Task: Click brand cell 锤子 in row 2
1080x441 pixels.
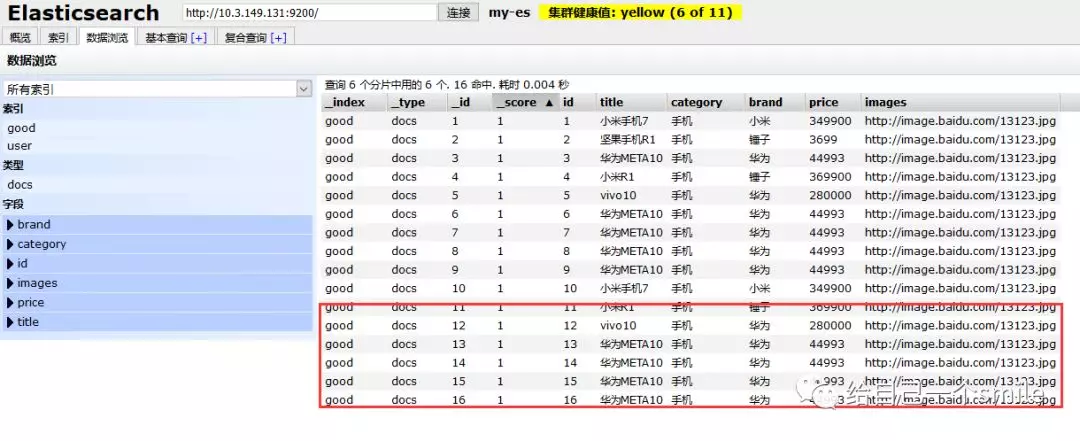Action: (760, 140)
